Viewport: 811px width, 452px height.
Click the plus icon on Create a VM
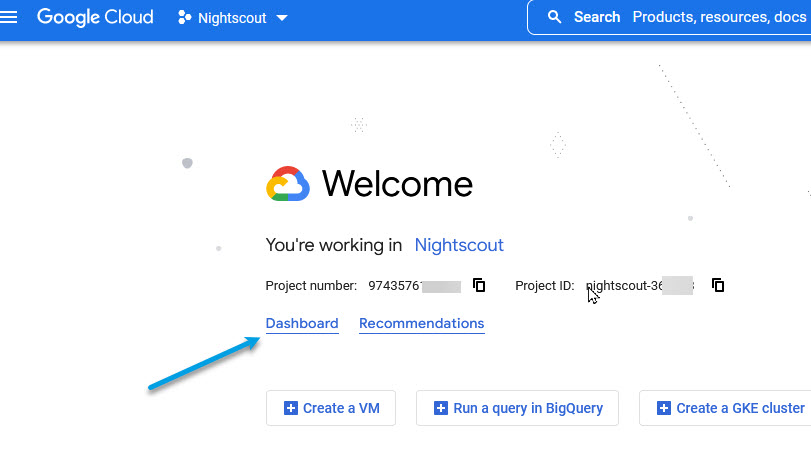[291, 408]
